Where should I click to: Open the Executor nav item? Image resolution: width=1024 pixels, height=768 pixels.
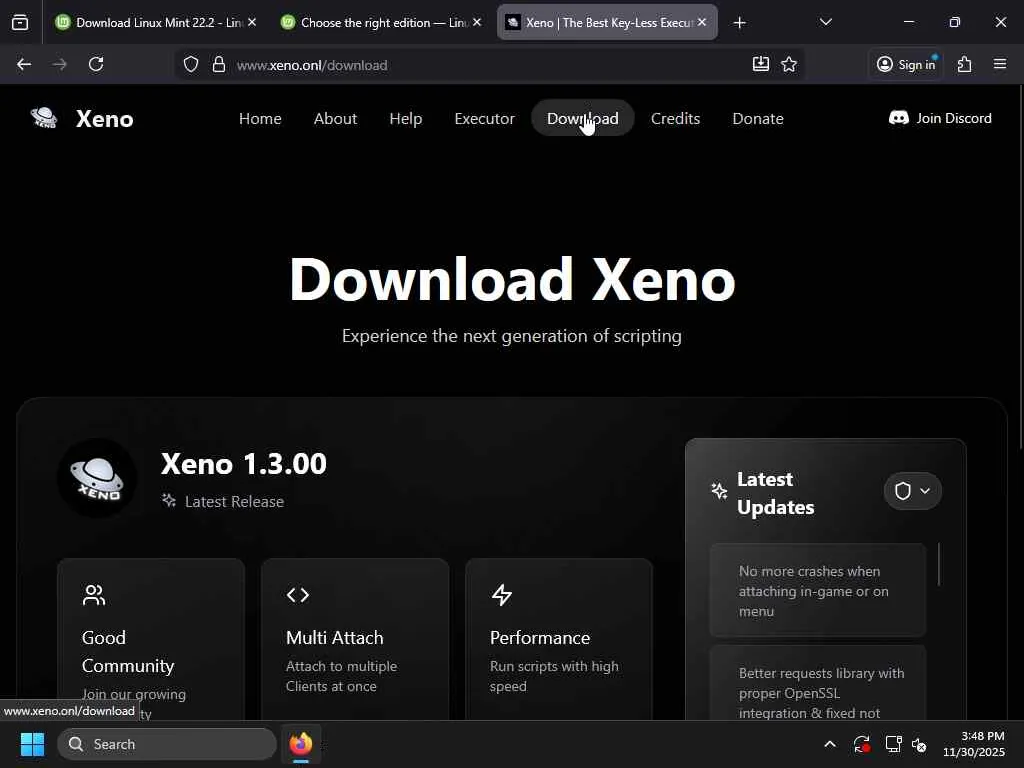(x=485, y=118)
